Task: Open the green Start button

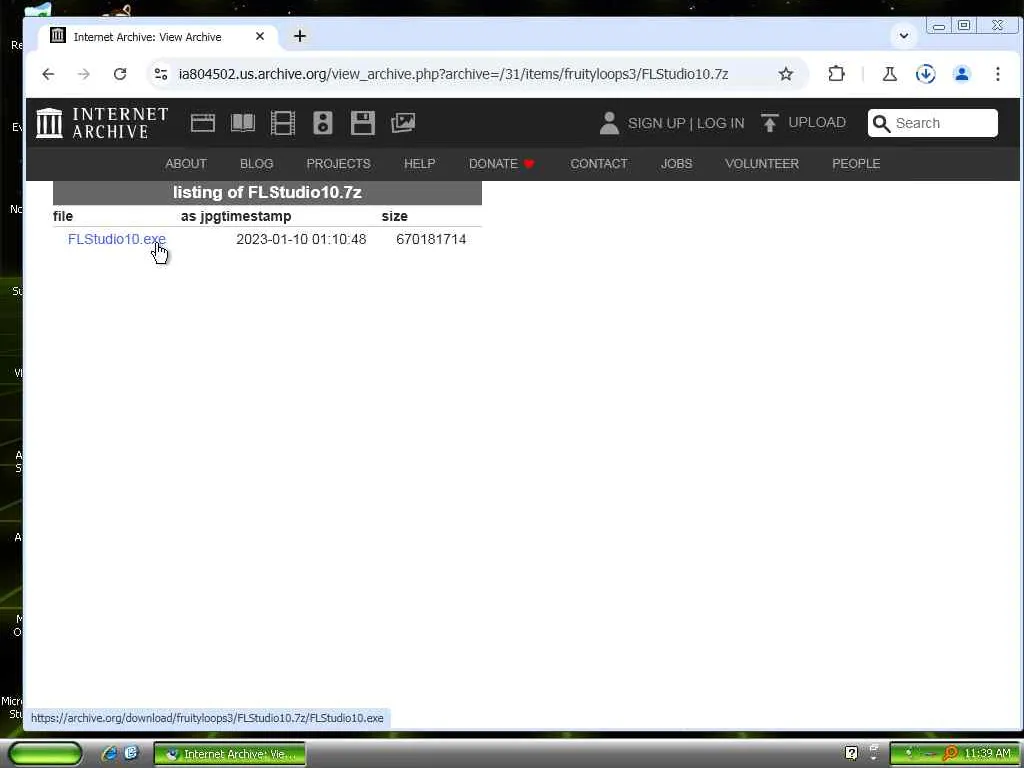Action: [x=45, y=754]
